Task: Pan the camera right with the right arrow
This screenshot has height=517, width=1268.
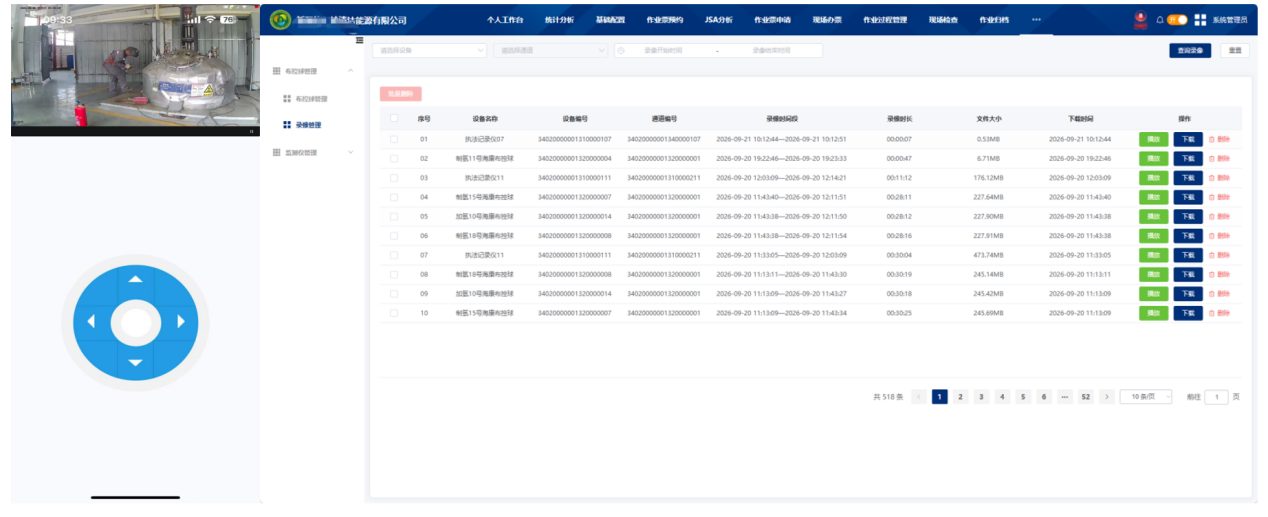Action: pos(180,321)
